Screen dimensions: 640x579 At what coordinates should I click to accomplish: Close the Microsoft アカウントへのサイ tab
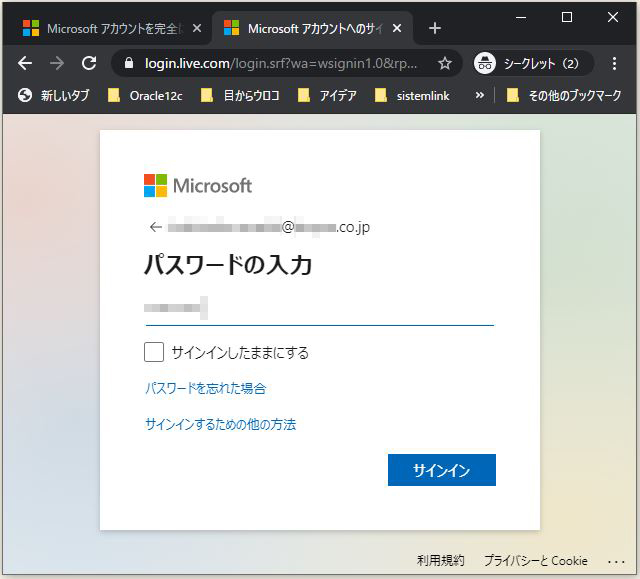[x=397, y=28]
